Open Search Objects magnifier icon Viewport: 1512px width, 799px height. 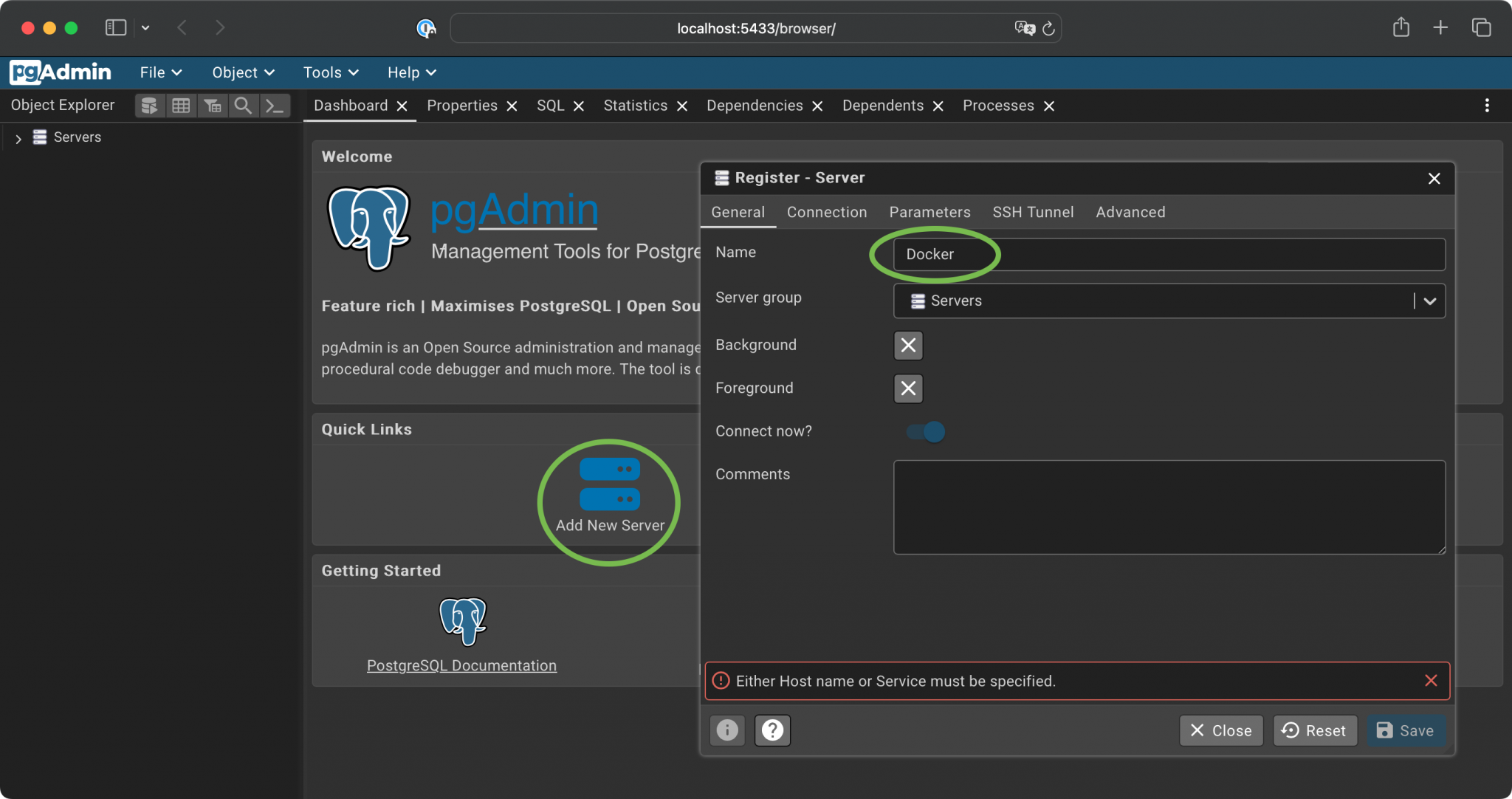[243, 106]
